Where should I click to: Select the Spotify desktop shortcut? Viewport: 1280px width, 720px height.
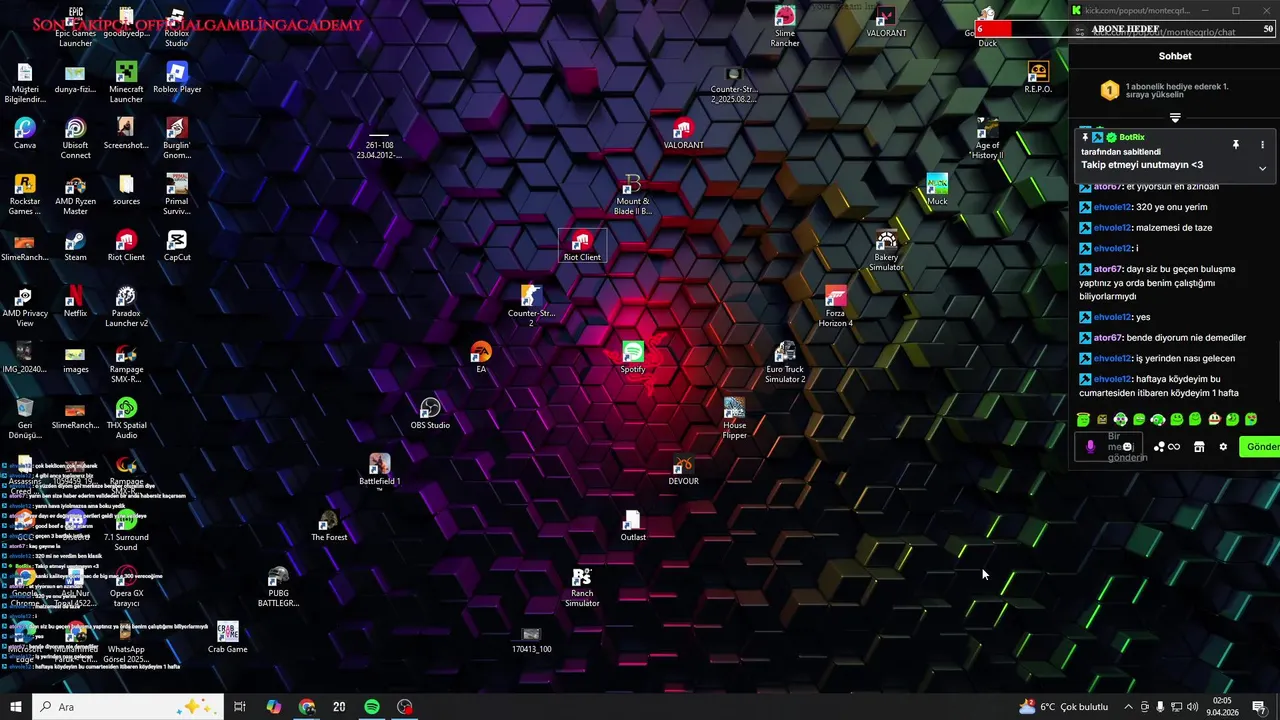(x=633, y=358)
